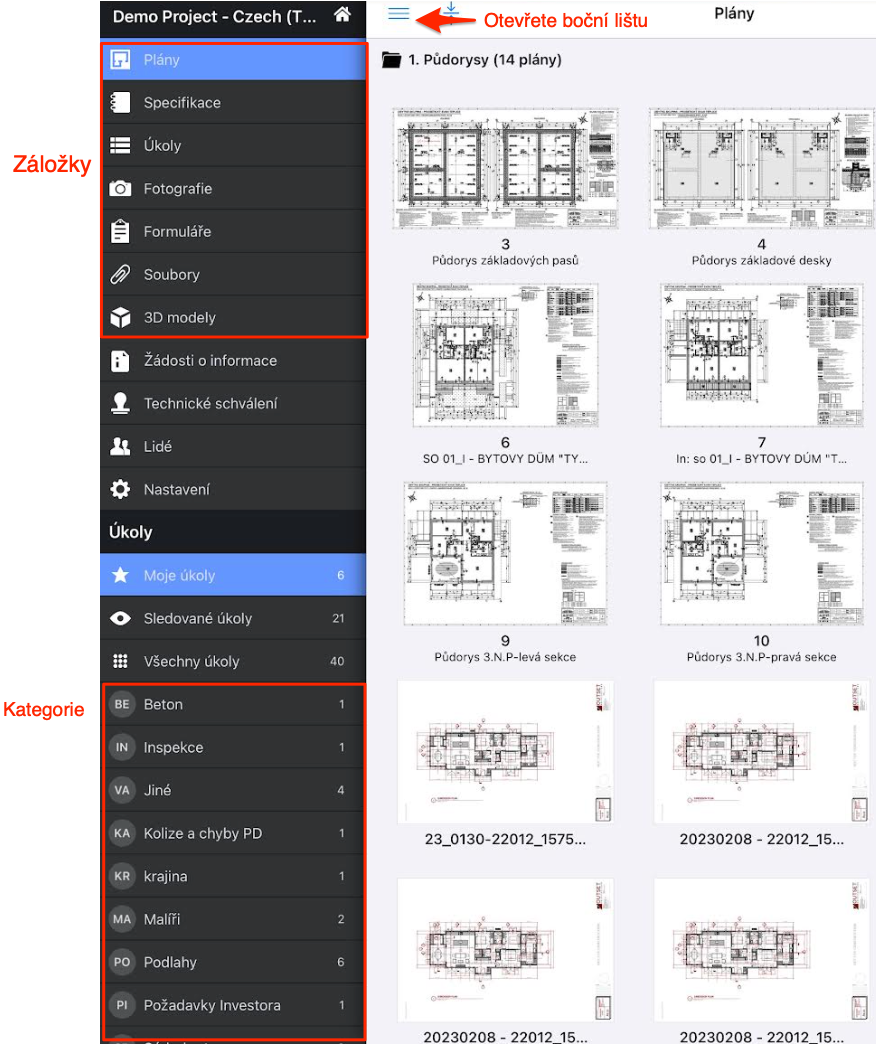876x1044 pixels.
Task: Open Všechny úkoly list
Action: tap(233, 661)
